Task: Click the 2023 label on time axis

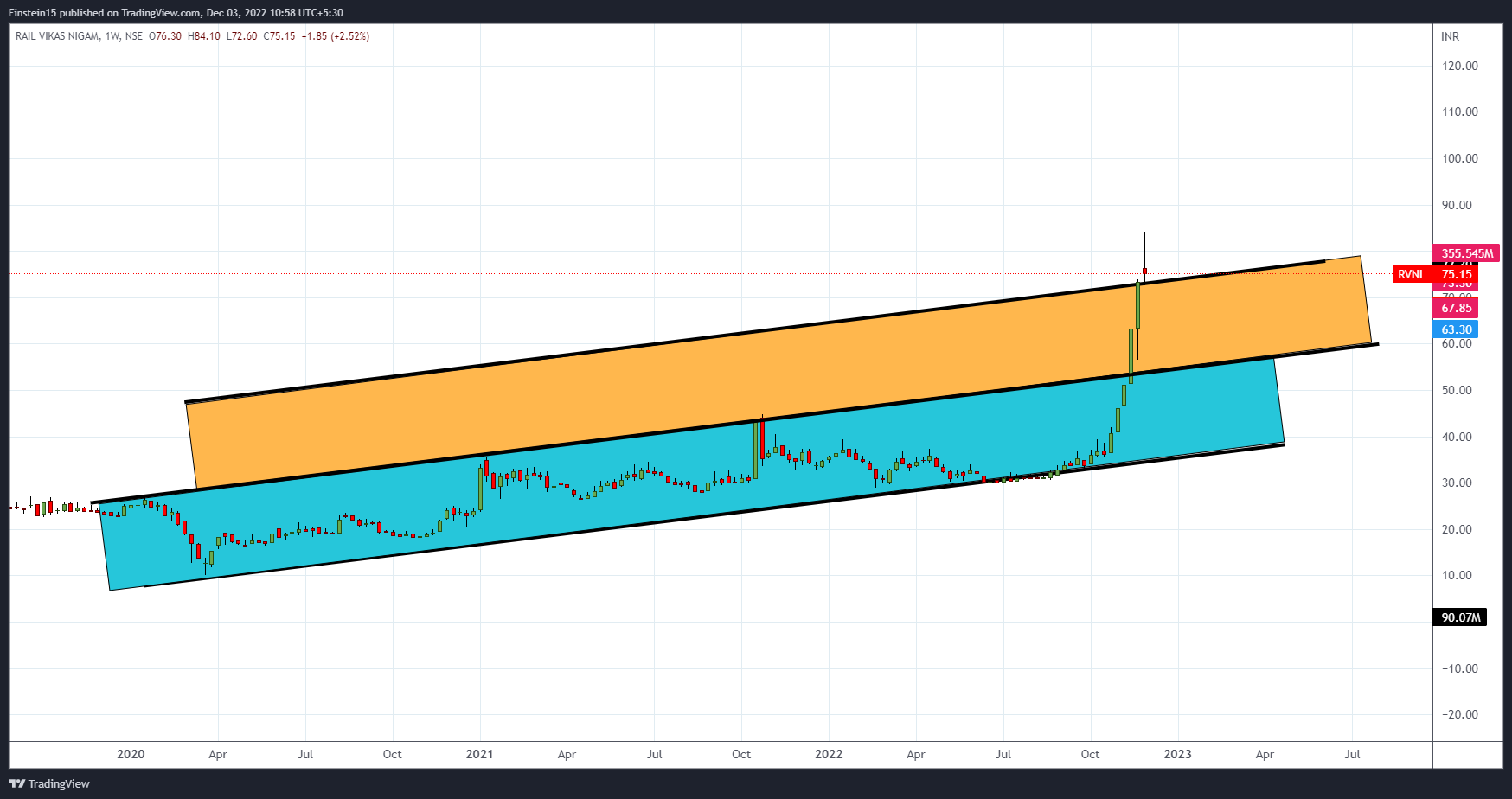Action: (x=1177, y=754)
